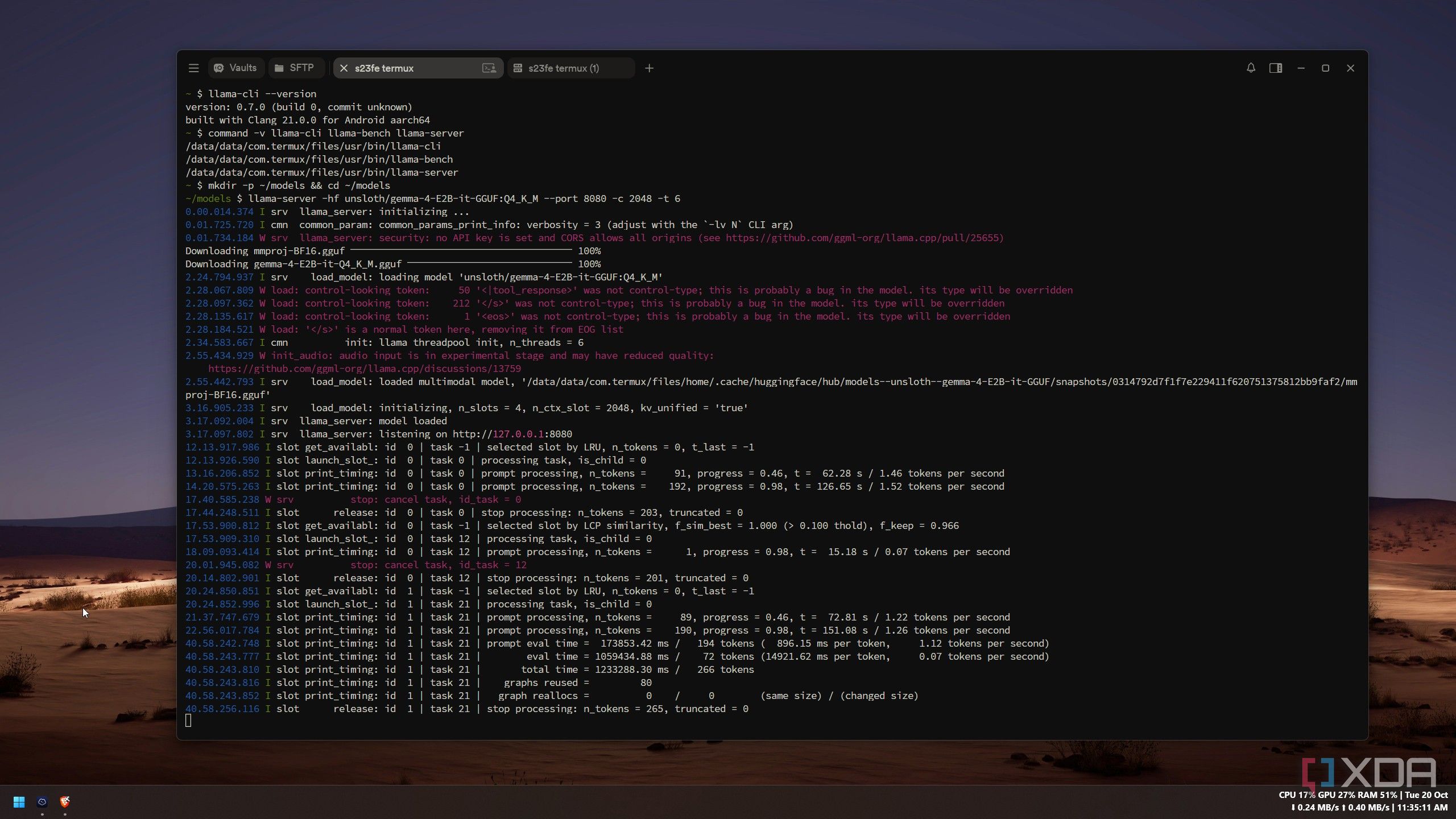Click 'Downloading mmproj-BF16.gguf' progress line
Screen dimensions: 1456x819
[x=393, y=251]
